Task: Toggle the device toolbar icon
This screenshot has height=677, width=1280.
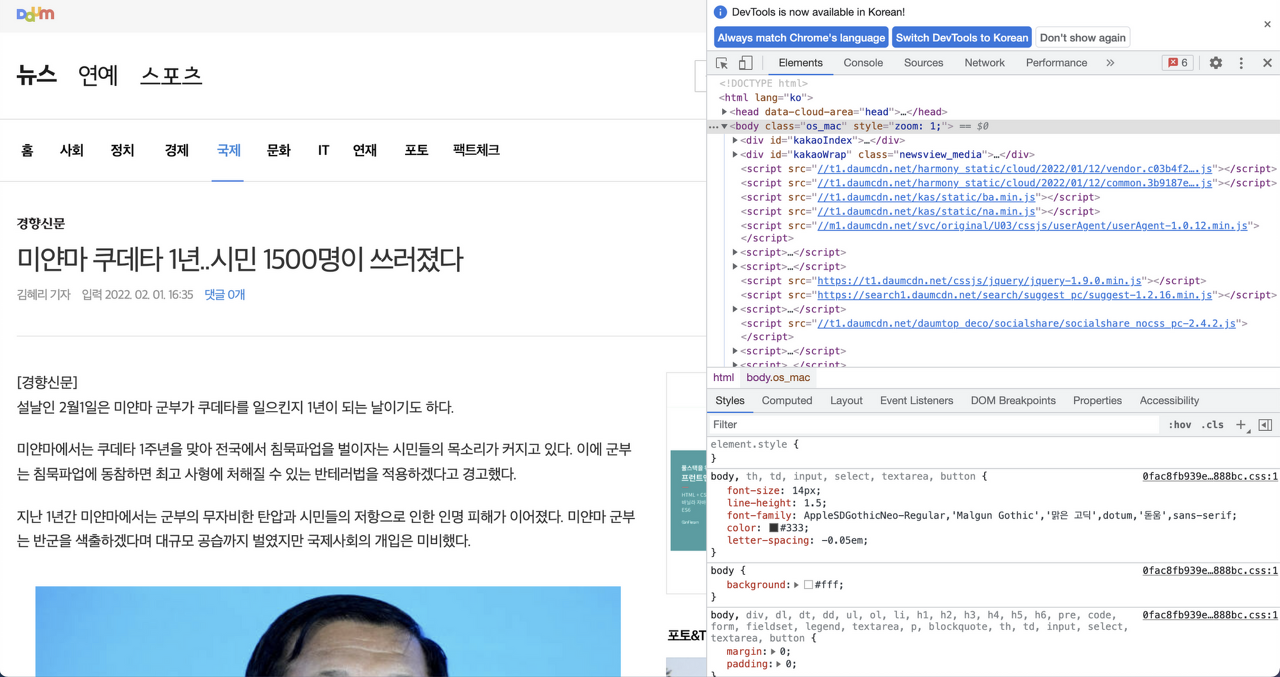Action: [745, 63]
